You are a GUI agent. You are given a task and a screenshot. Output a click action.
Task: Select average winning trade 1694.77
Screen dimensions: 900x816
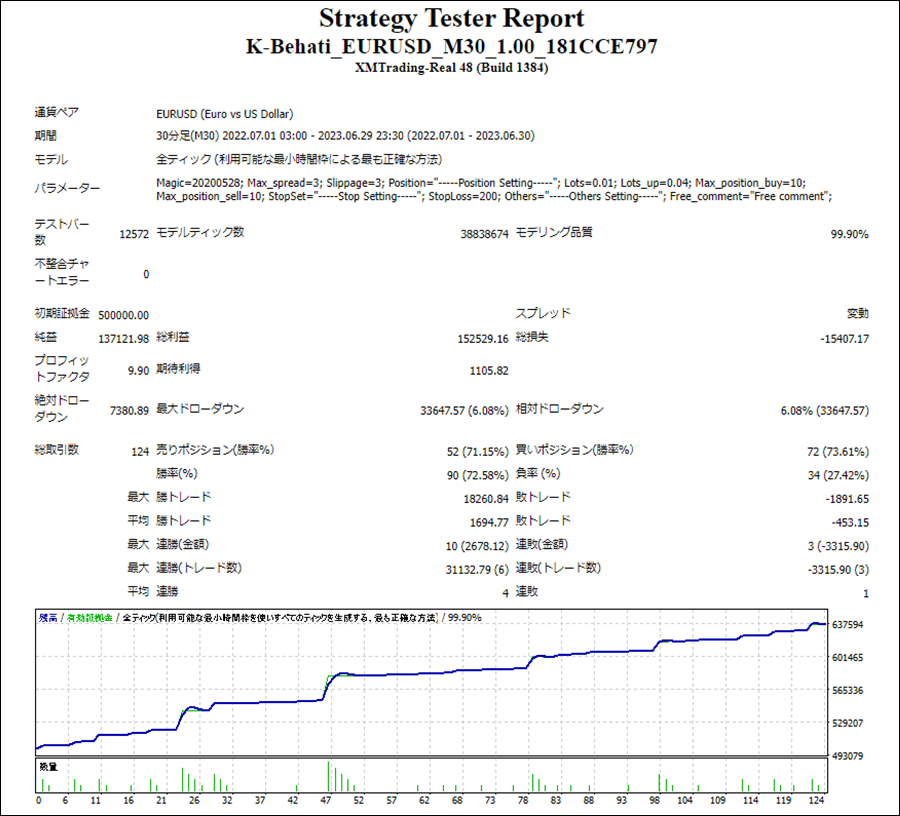489,522
